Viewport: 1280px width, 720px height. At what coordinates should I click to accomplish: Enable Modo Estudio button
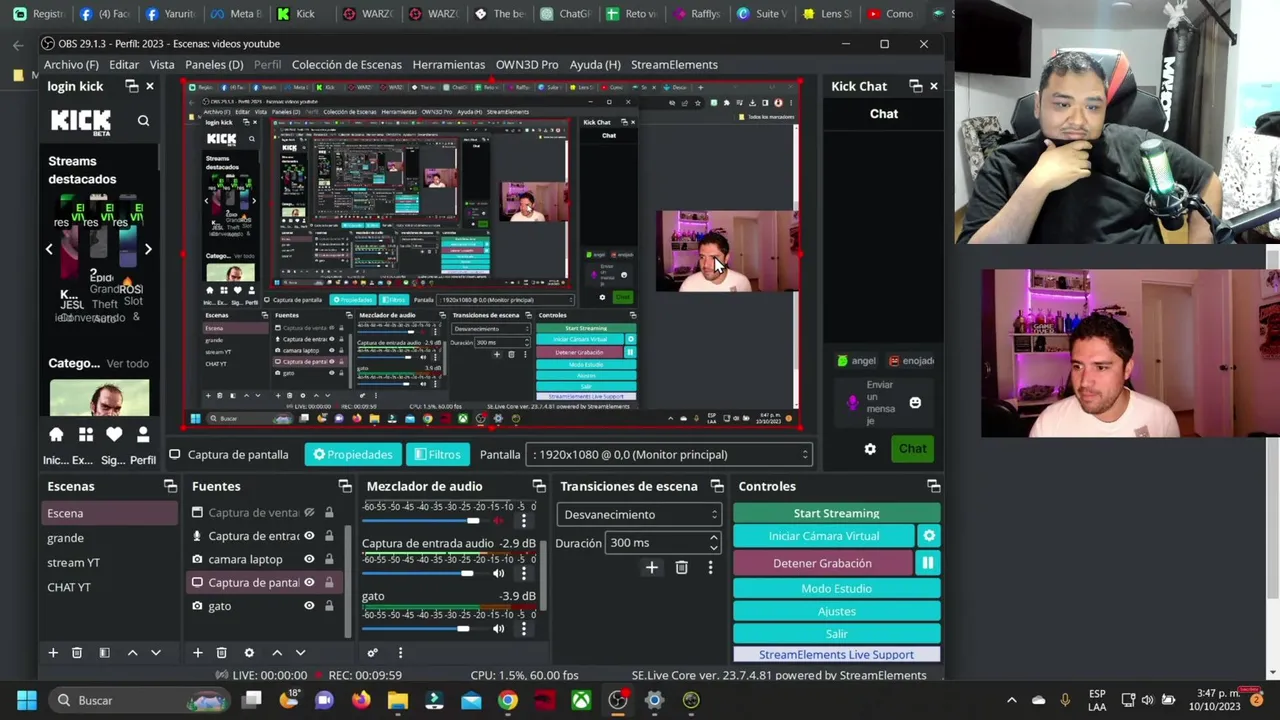837,589
